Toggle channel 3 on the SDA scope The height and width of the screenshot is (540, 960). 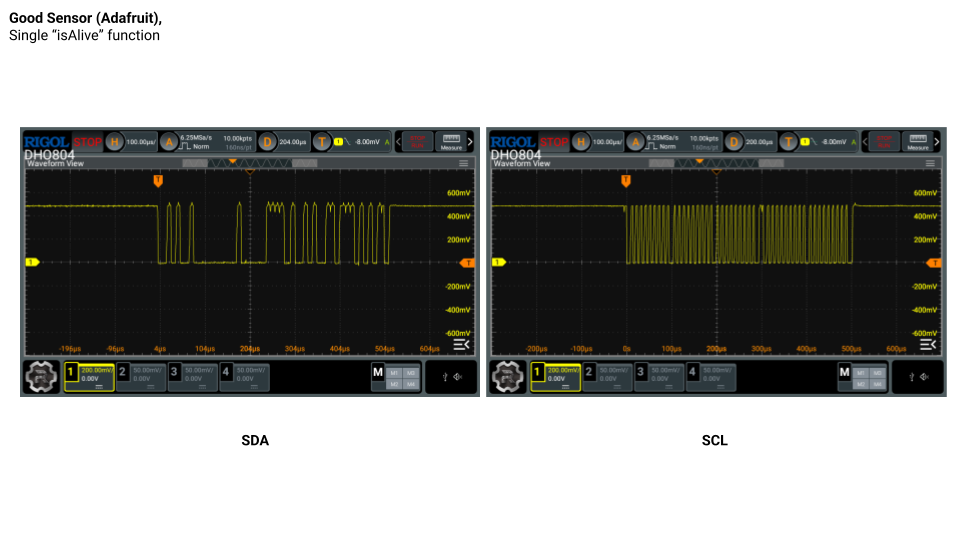pyautogui.click(x=192, y=377)
